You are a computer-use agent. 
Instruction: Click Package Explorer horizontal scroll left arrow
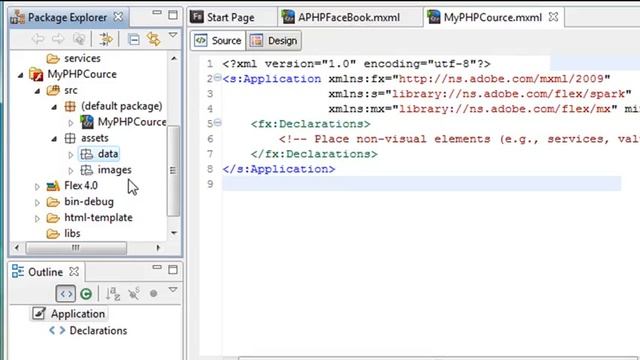coord(17,248)
